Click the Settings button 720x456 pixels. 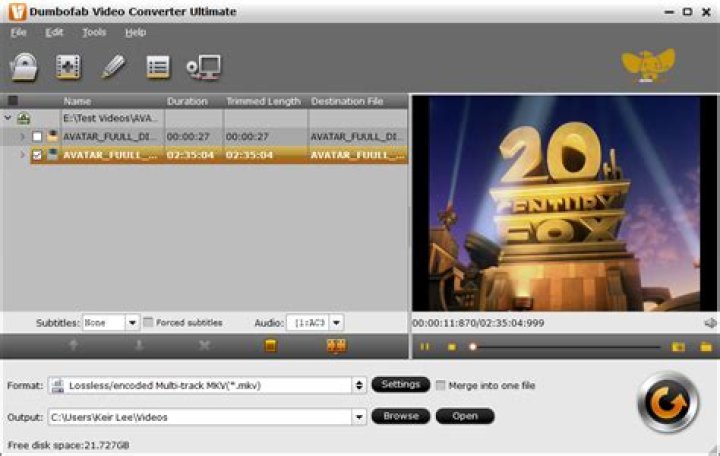tap(400, 385)
